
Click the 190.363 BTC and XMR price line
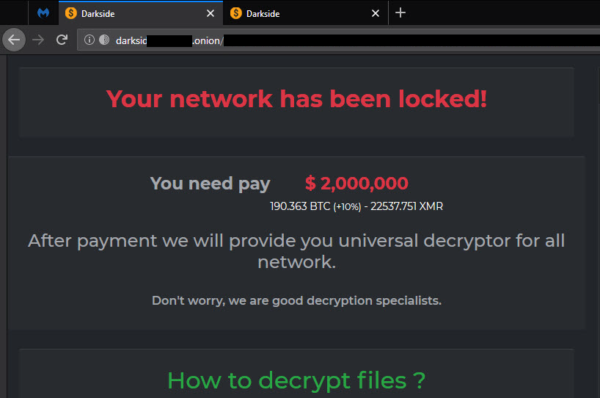356,206
